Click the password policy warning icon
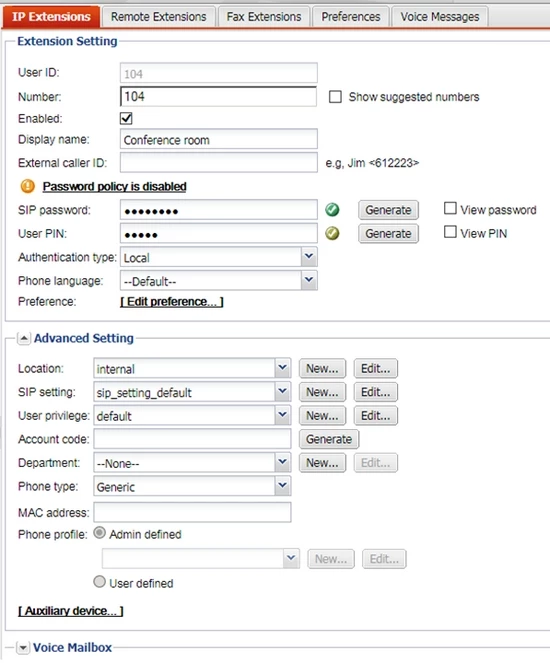This screenshot has height=663, width=550. [x=27, y=186]
